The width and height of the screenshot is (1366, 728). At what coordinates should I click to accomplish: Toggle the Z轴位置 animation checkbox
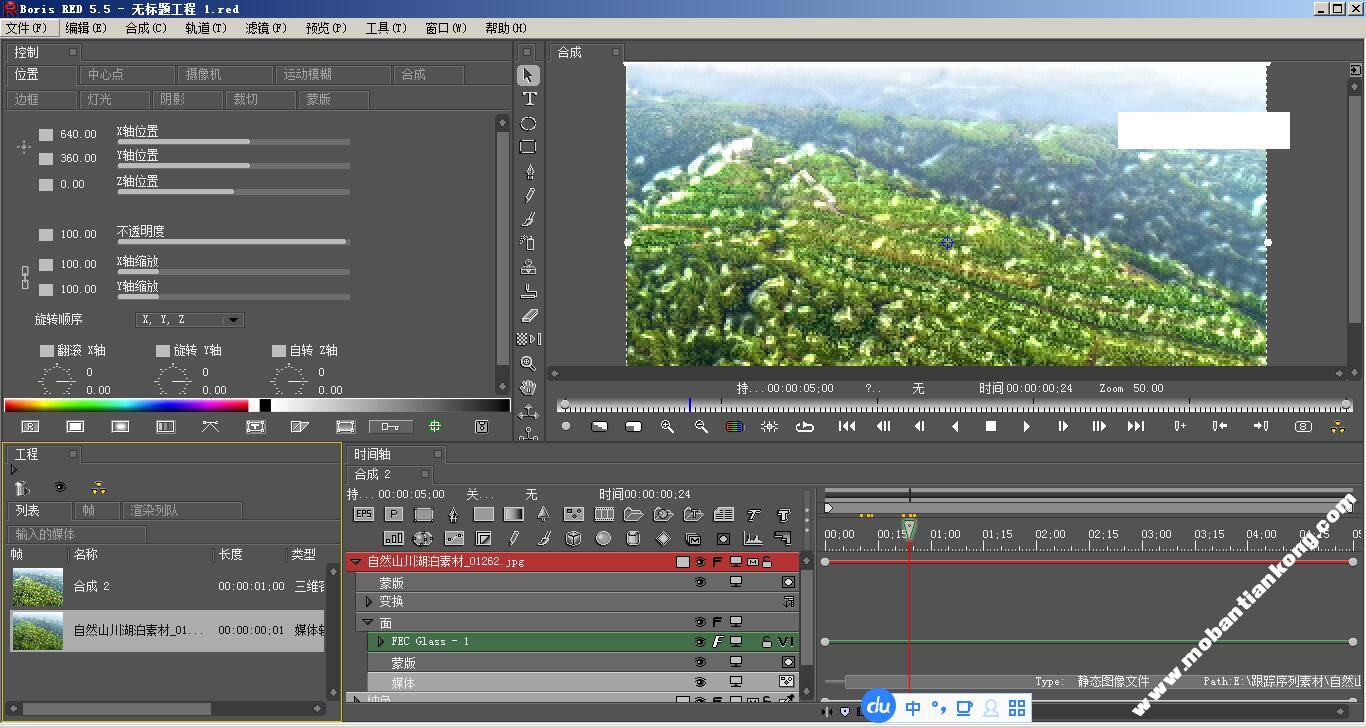46,184
